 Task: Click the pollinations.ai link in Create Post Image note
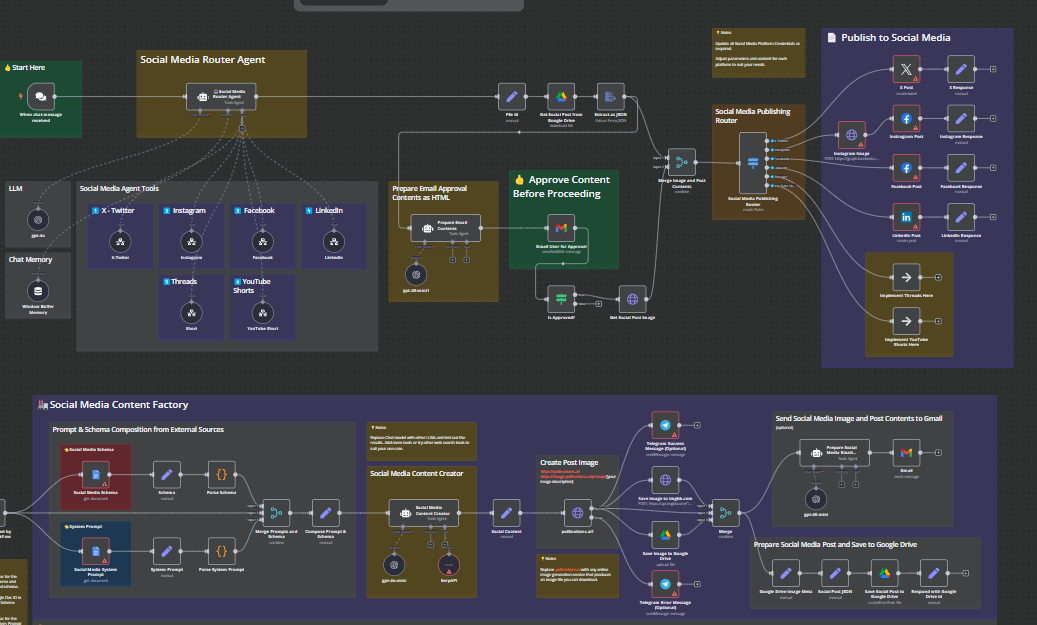point(559,472)
